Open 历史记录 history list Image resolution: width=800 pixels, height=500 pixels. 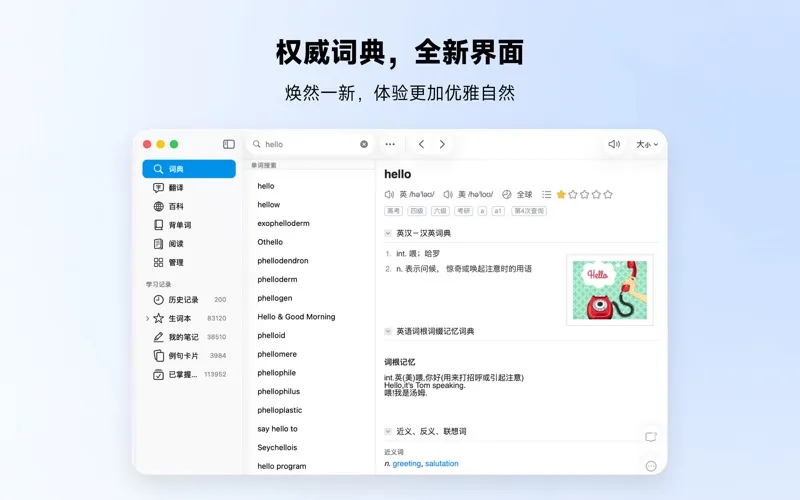189,299
